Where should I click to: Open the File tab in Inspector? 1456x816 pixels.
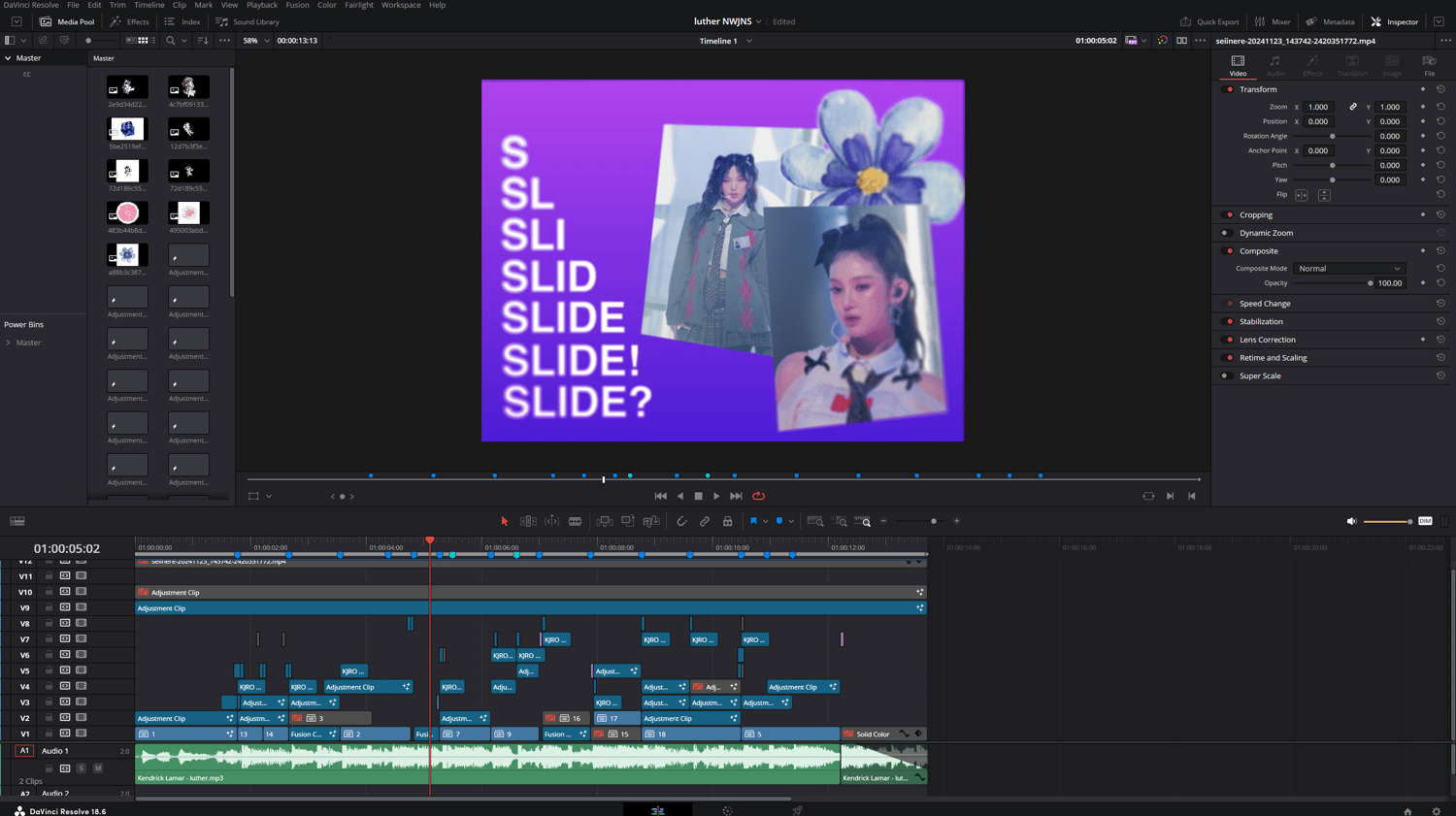pyautogui.click(x=1429, y=65)
